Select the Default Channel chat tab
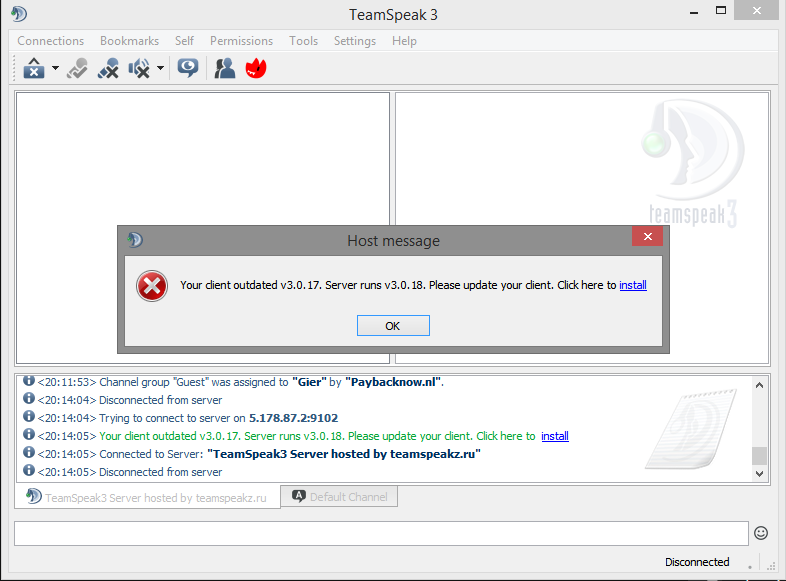786x581 pixels. [x=339, y=497]
